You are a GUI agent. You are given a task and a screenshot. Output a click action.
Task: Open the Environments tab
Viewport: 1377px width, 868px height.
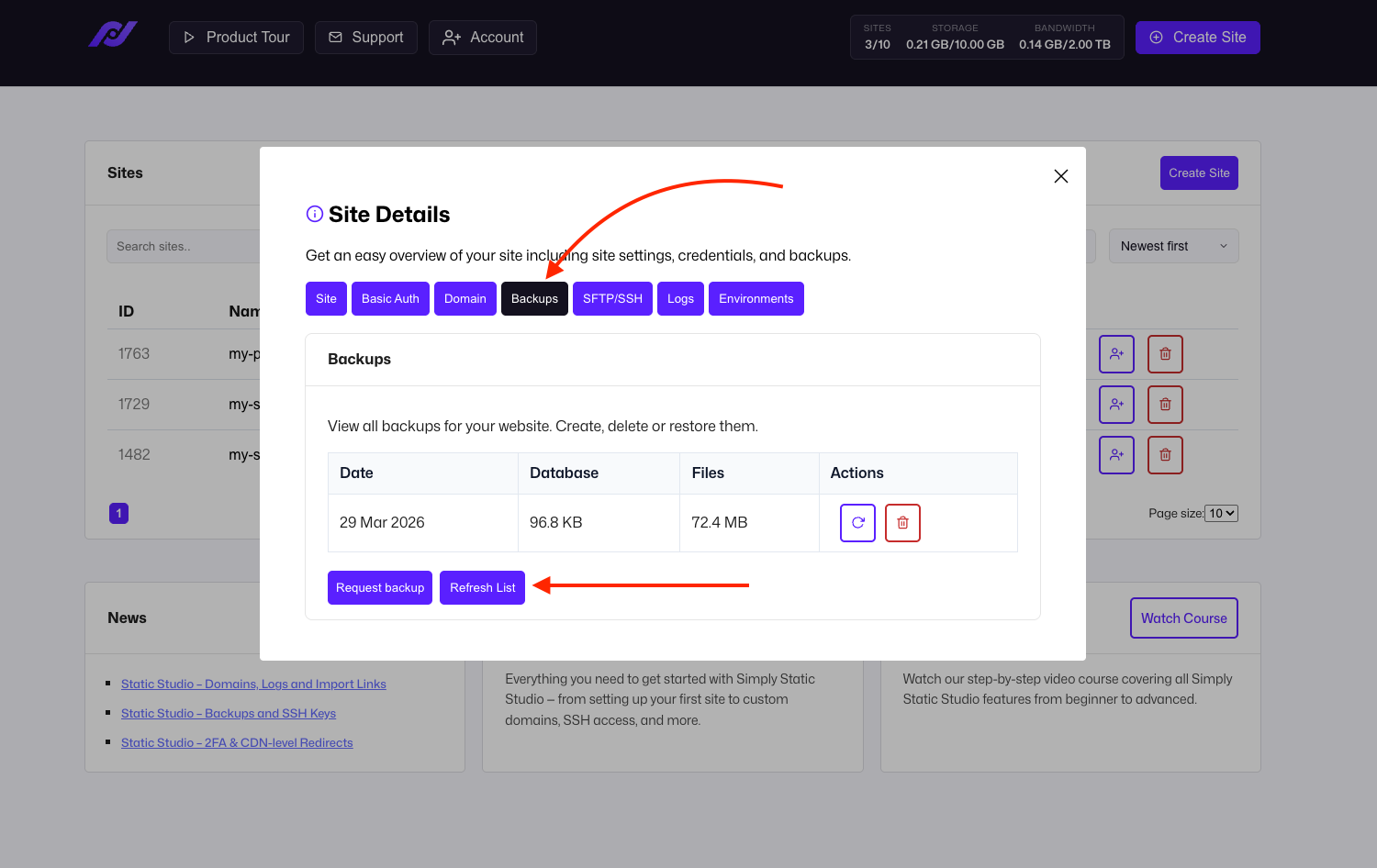(x=756, y=299)
